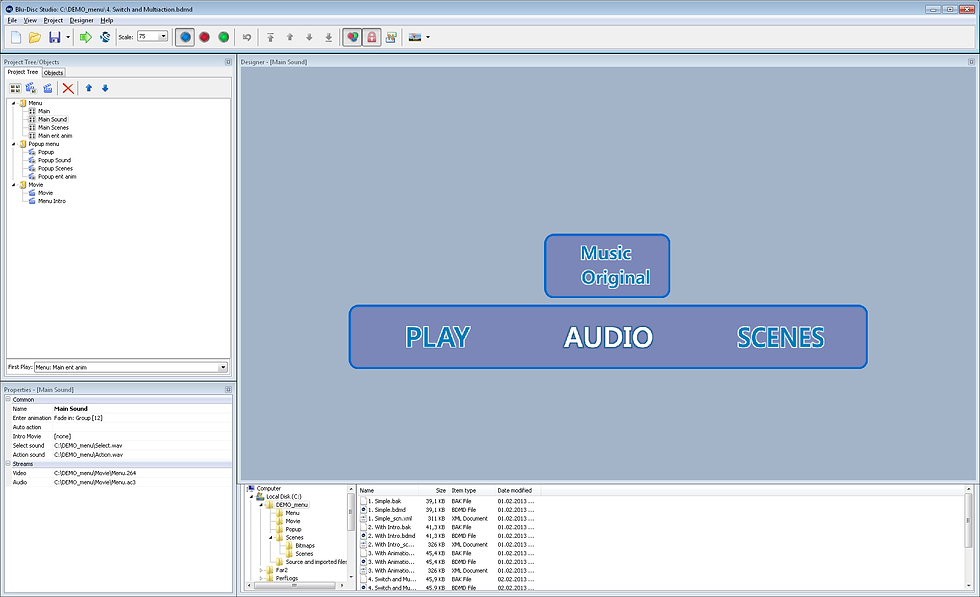Image resolution: width=980 pixels, height=597 pixels.
Task: Open the File menu
Action: [x=12, y=21]
